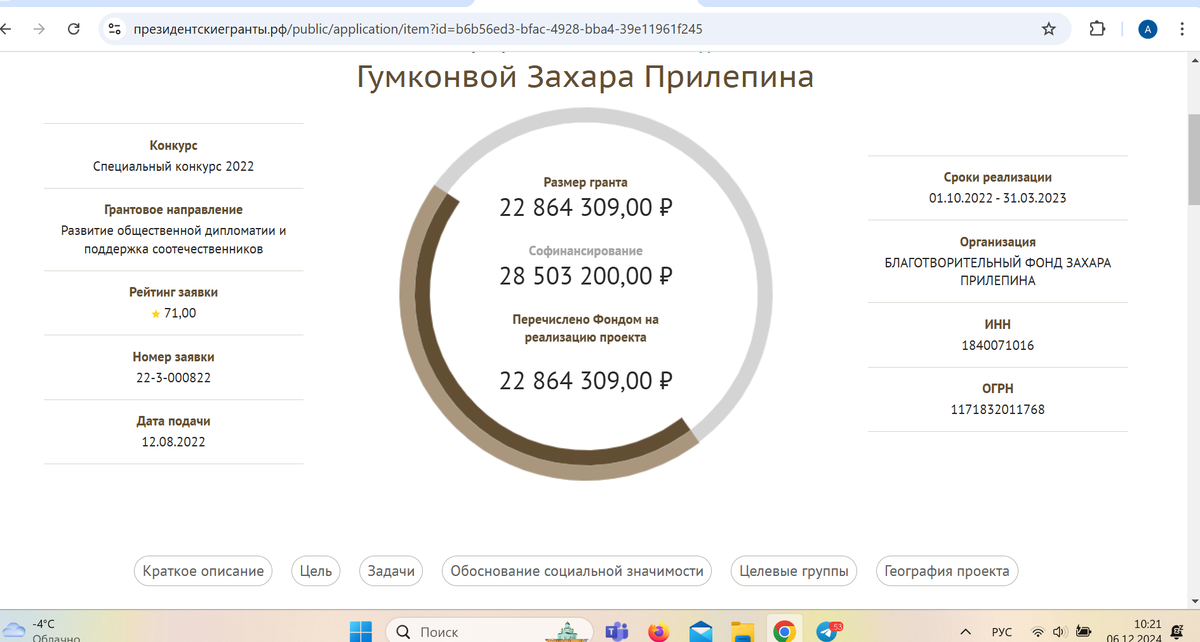View site information icon in address bar

[x=114, y=29]
